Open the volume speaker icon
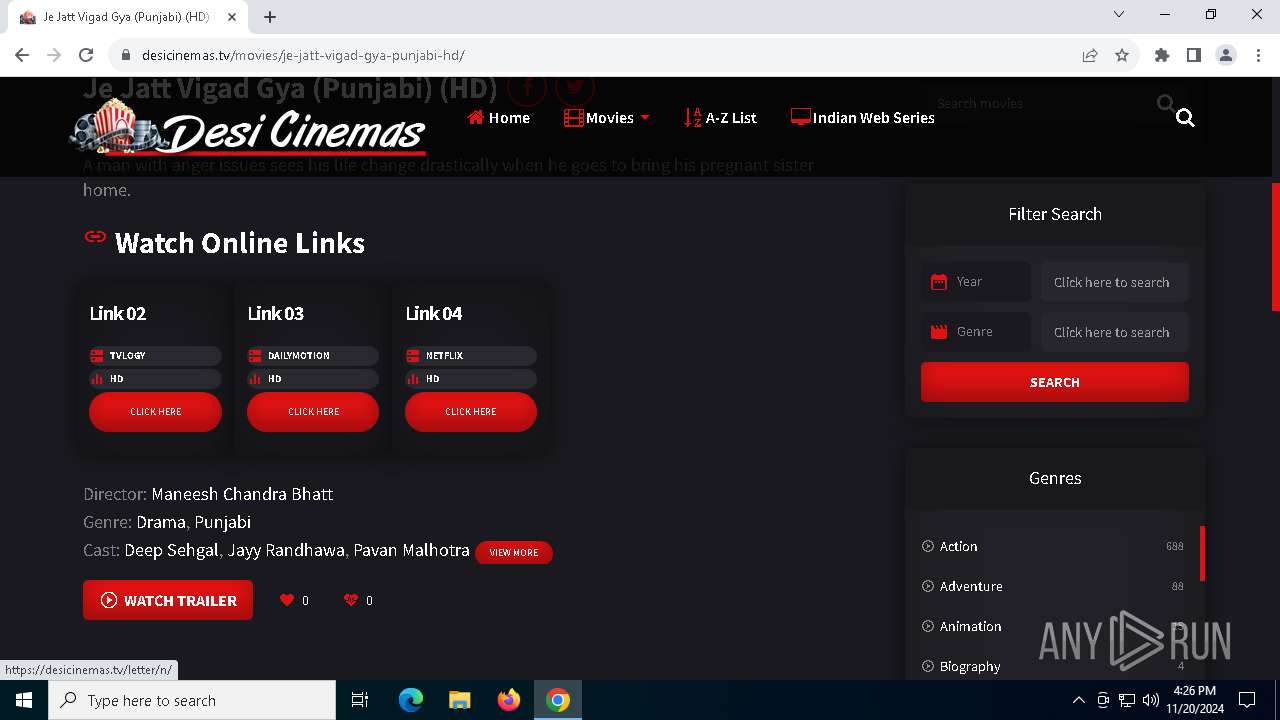The width and height of the screenshot is (1280, 720). tap(1151, 700)
